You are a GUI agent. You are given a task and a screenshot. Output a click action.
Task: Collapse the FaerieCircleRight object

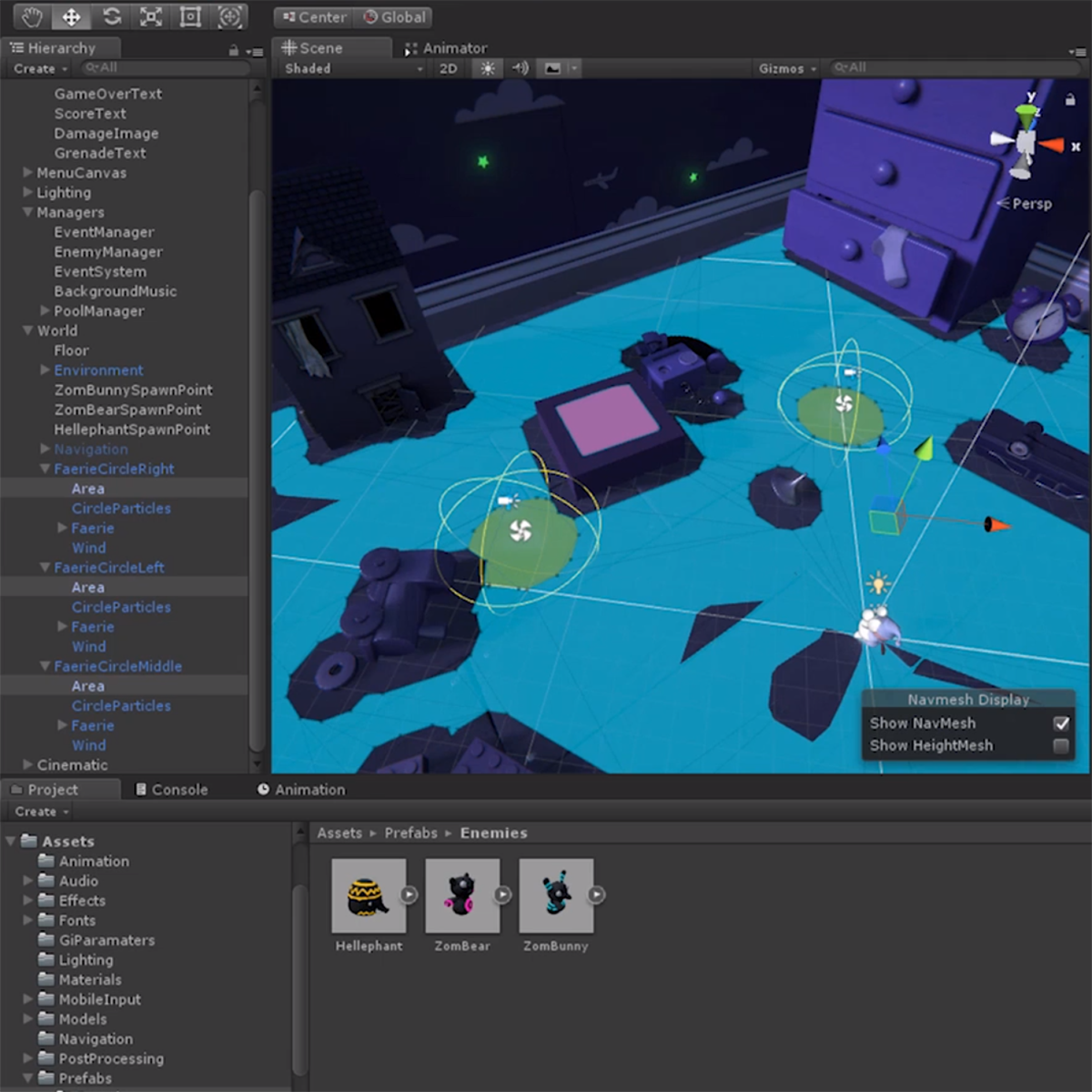[x=45, y=468]
